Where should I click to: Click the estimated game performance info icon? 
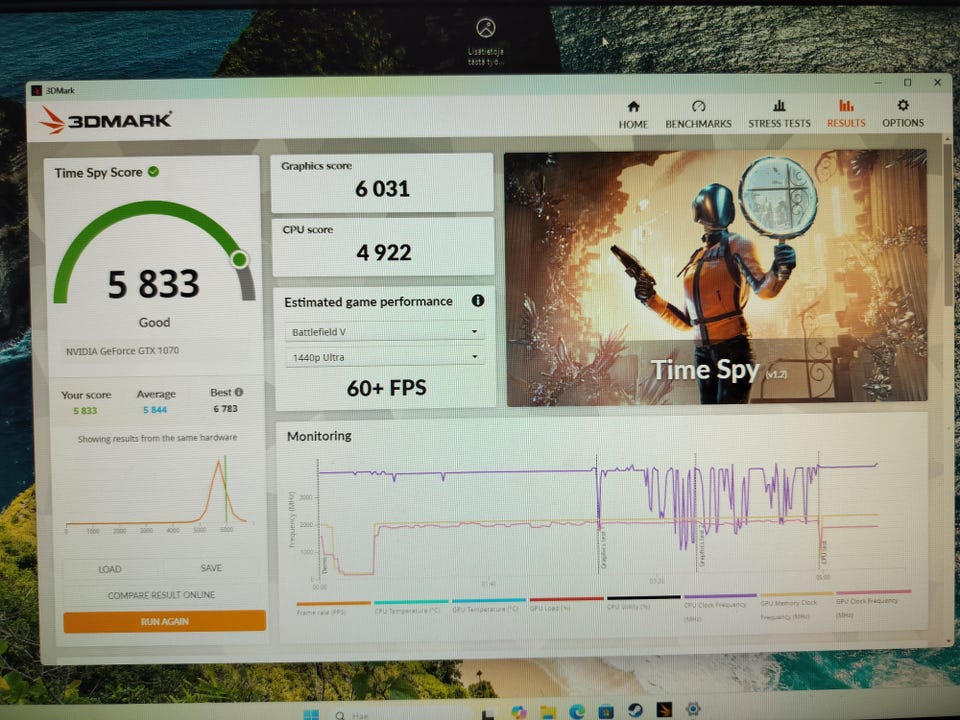478,301
